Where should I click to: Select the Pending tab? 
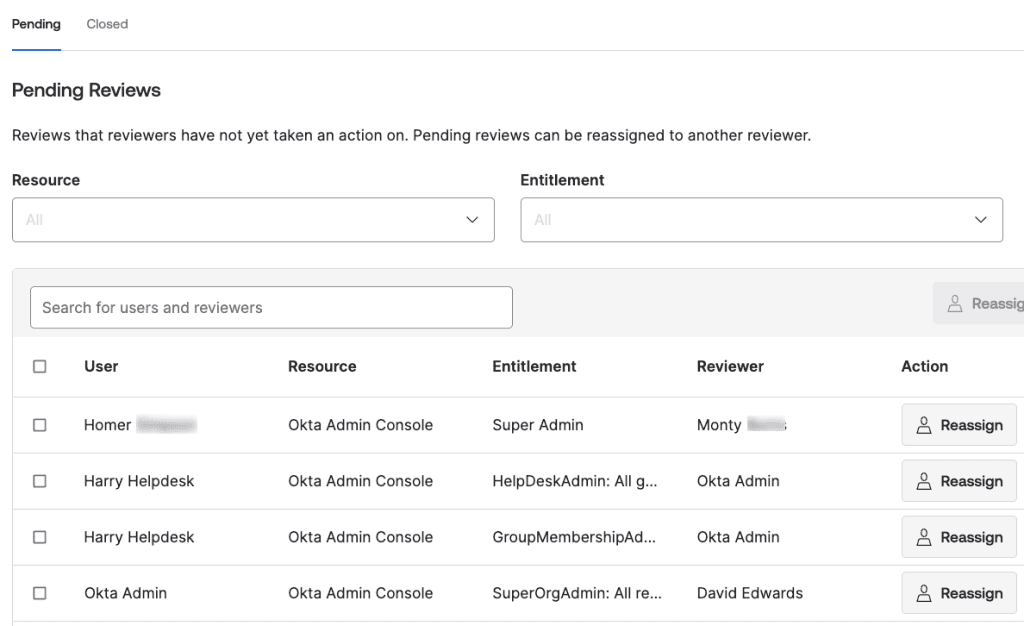coord(36,24)
